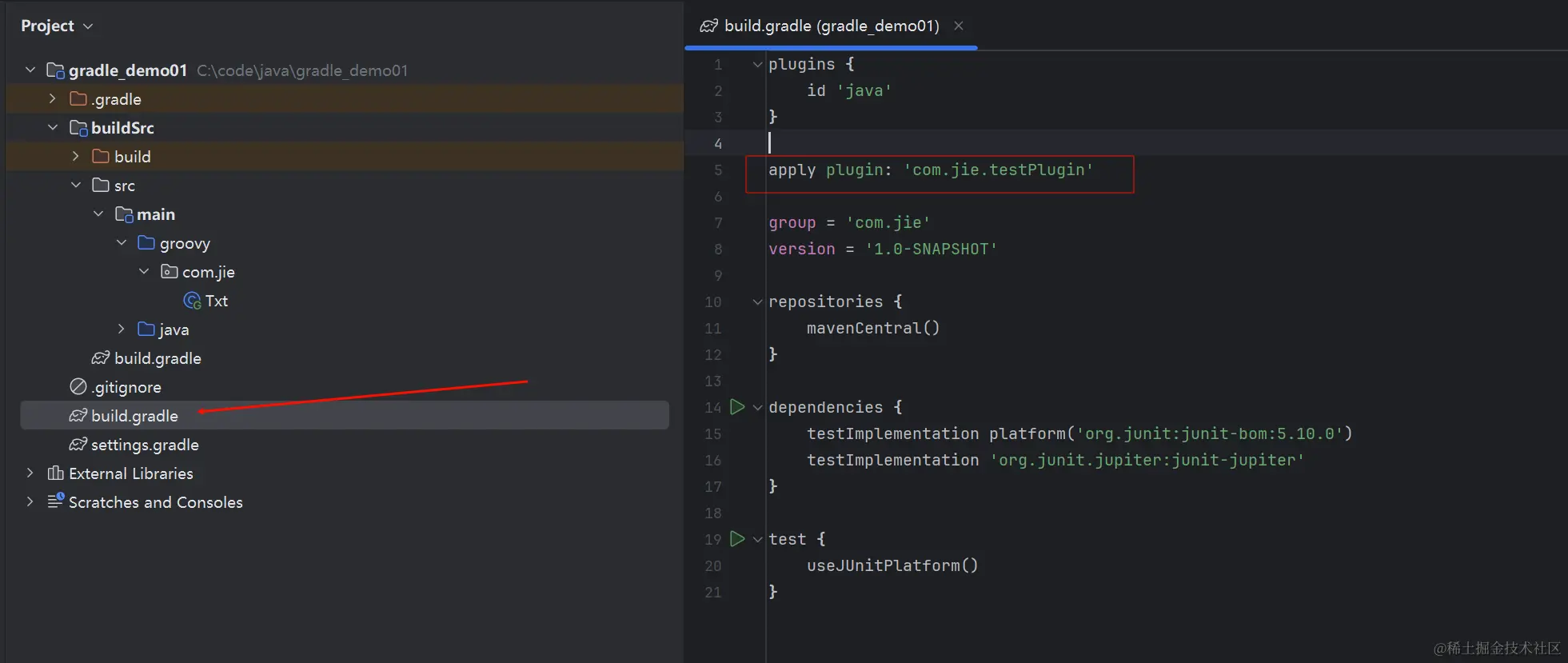Click the gradle_demo01 module folder icon
Viewport: 1568px width, 663px height.
pos(55,70)
